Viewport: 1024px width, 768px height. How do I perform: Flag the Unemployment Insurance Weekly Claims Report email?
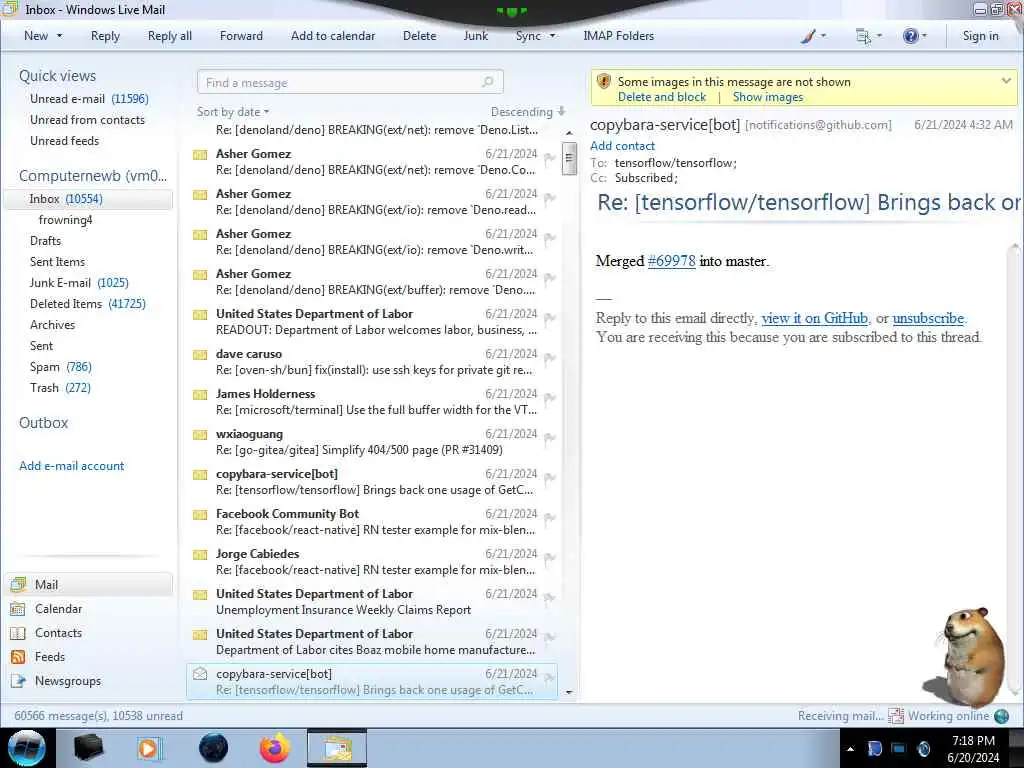[x=550, y=598]
